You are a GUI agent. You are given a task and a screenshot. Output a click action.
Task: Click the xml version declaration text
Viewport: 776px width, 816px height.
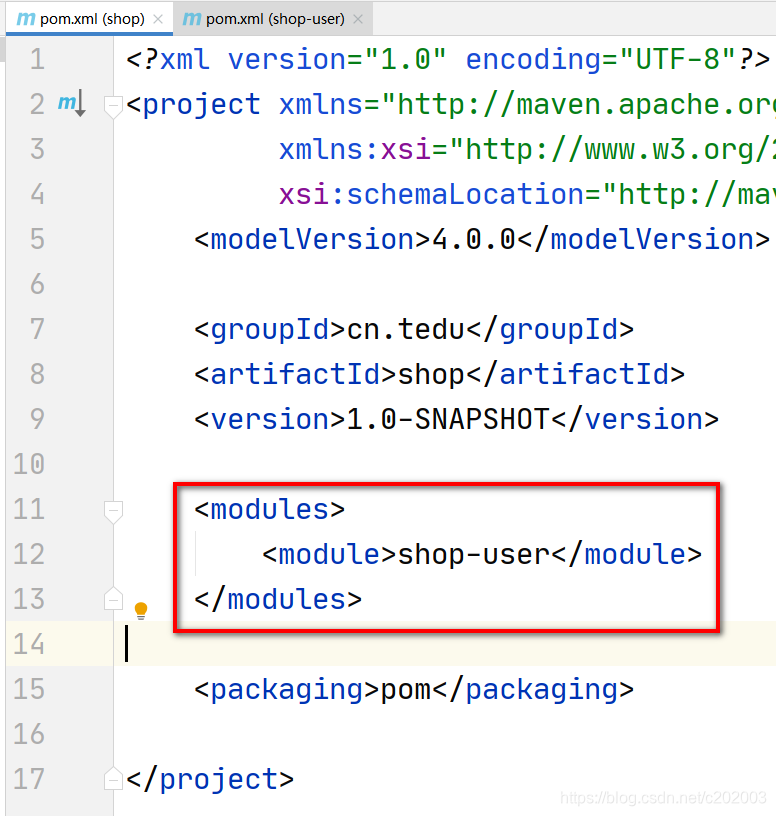click(x=448, y=59)
